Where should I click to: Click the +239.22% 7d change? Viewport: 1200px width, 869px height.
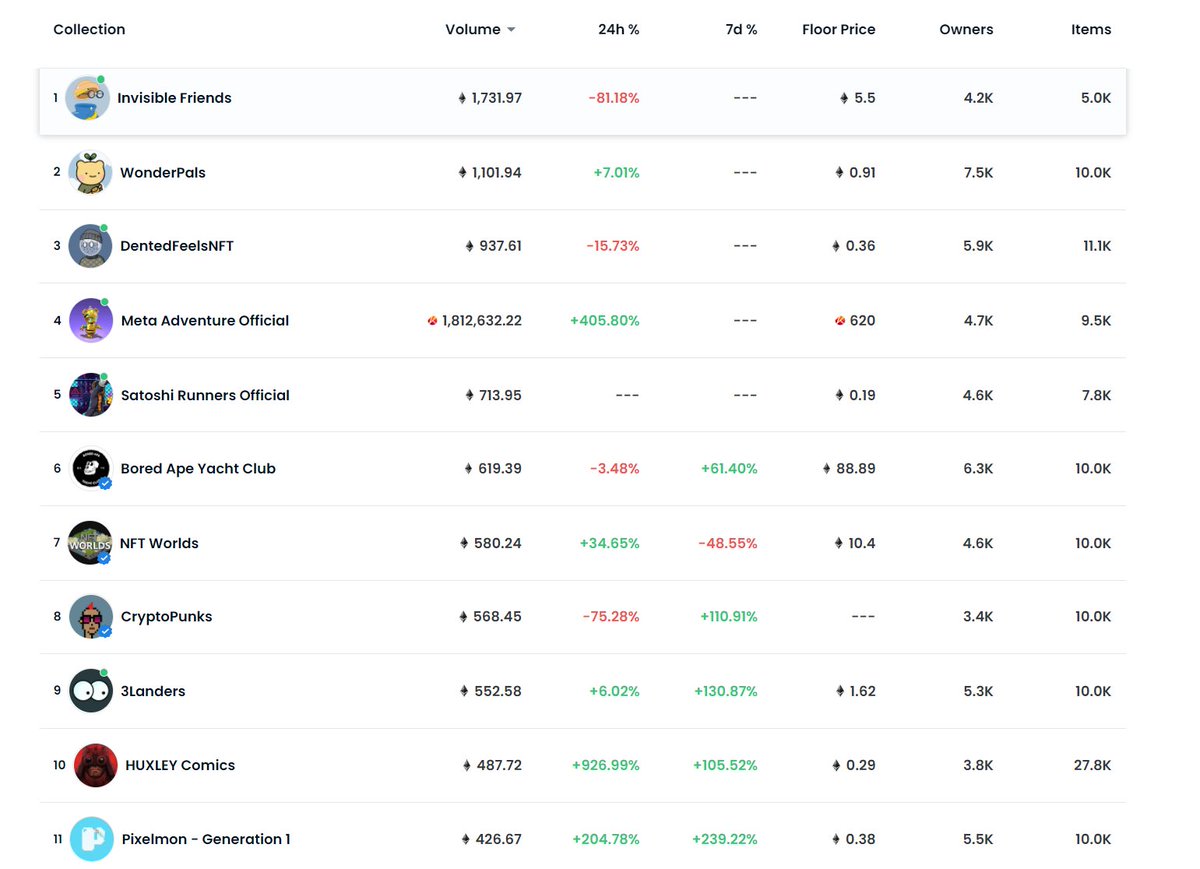point(725,839)
